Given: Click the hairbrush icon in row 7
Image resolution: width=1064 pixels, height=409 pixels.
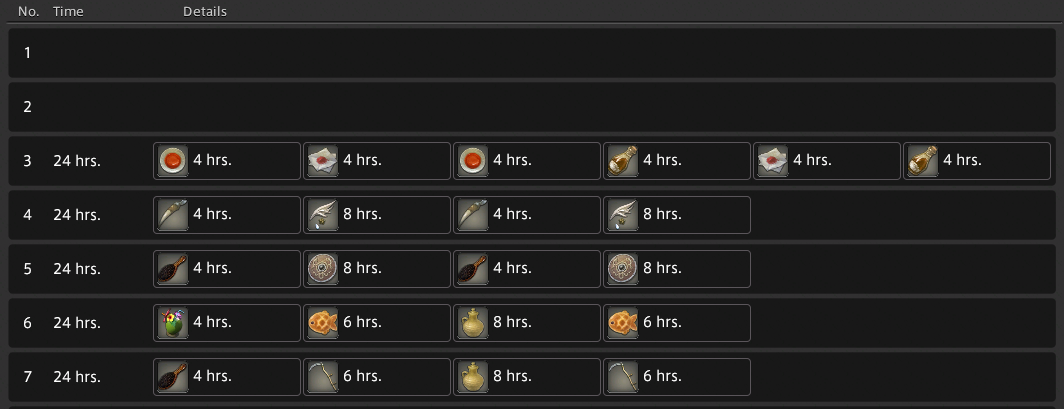Looking at the screenshot, I should [x=173, y=376].
